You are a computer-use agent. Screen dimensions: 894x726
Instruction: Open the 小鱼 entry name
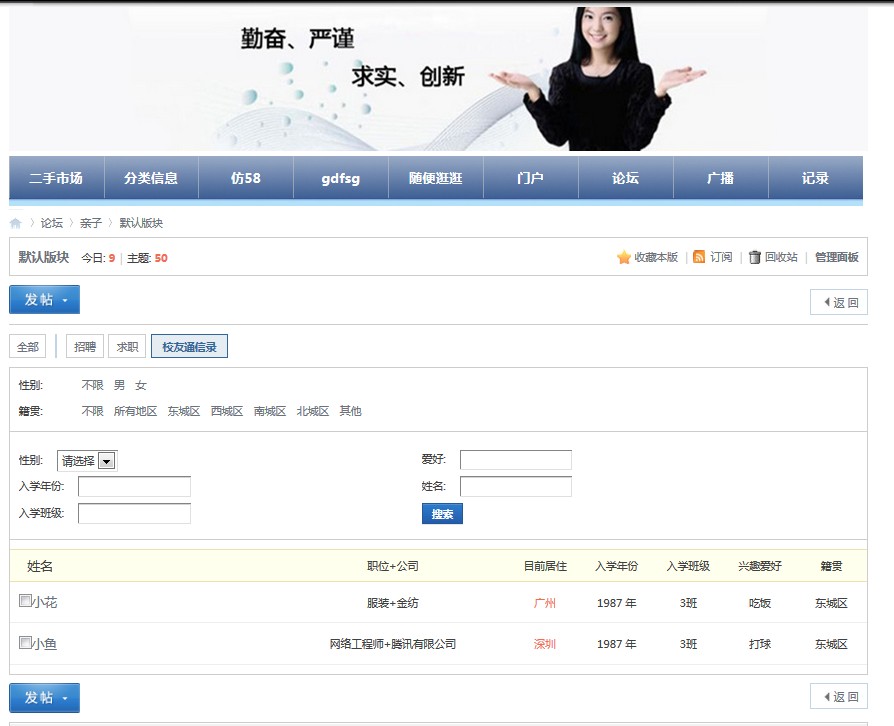(x=44, y=644)
